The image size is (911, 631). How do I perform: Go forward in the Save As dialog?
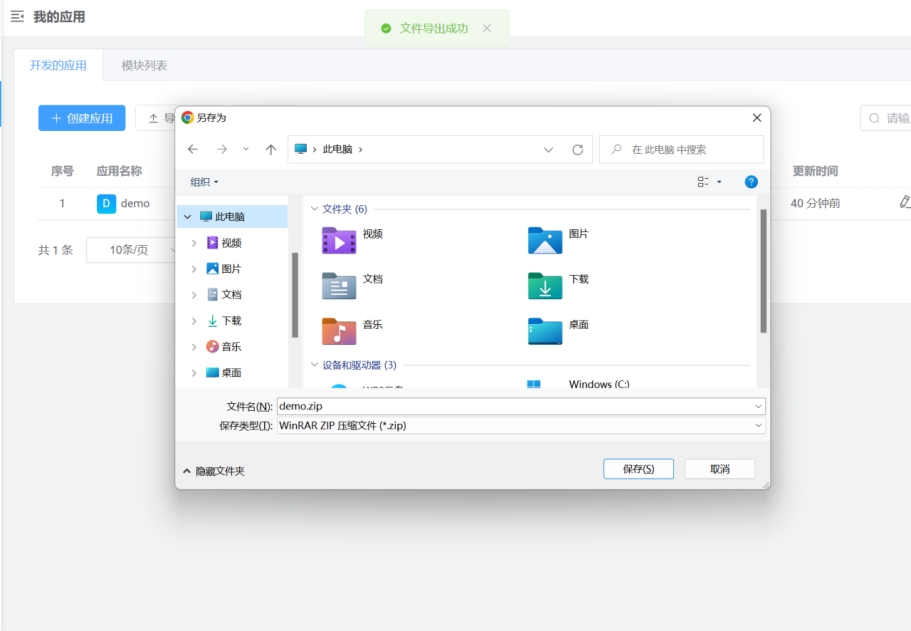tap(222, 149)
